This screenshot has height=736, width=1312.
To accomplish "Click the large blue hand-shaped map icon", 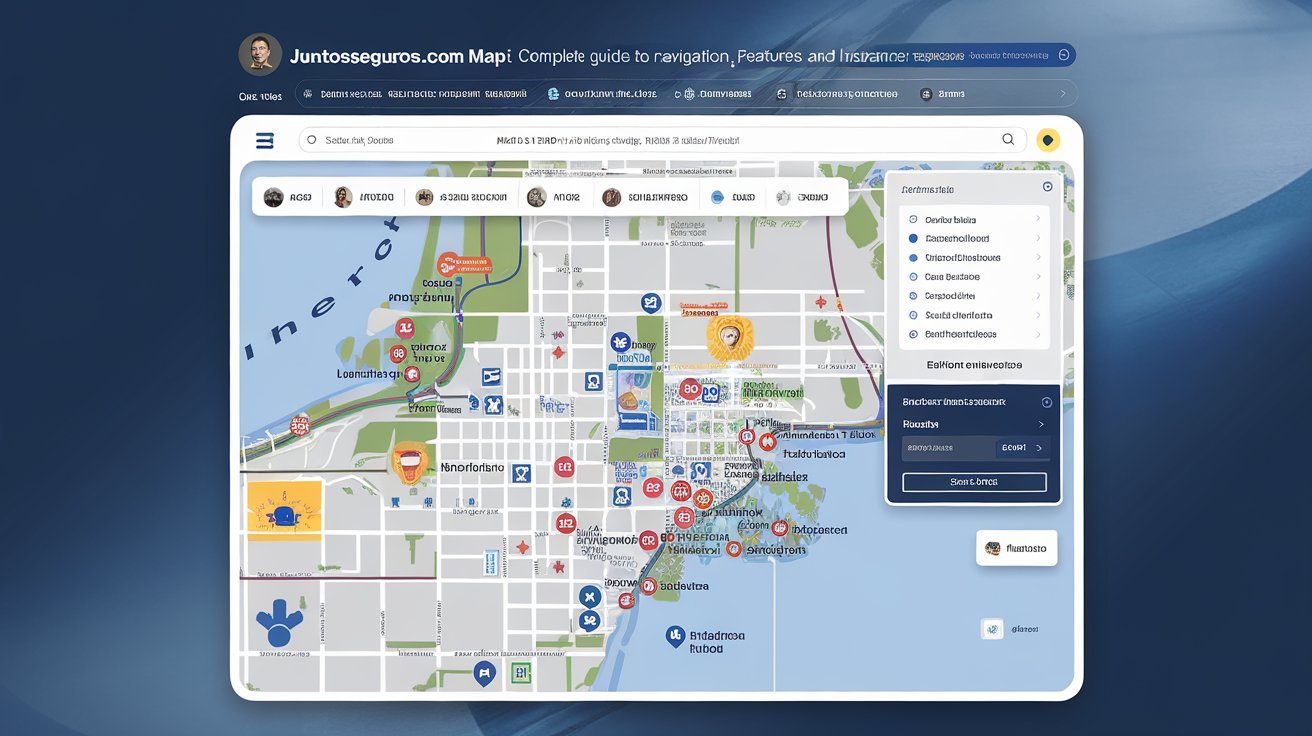I will pos(280,622).
